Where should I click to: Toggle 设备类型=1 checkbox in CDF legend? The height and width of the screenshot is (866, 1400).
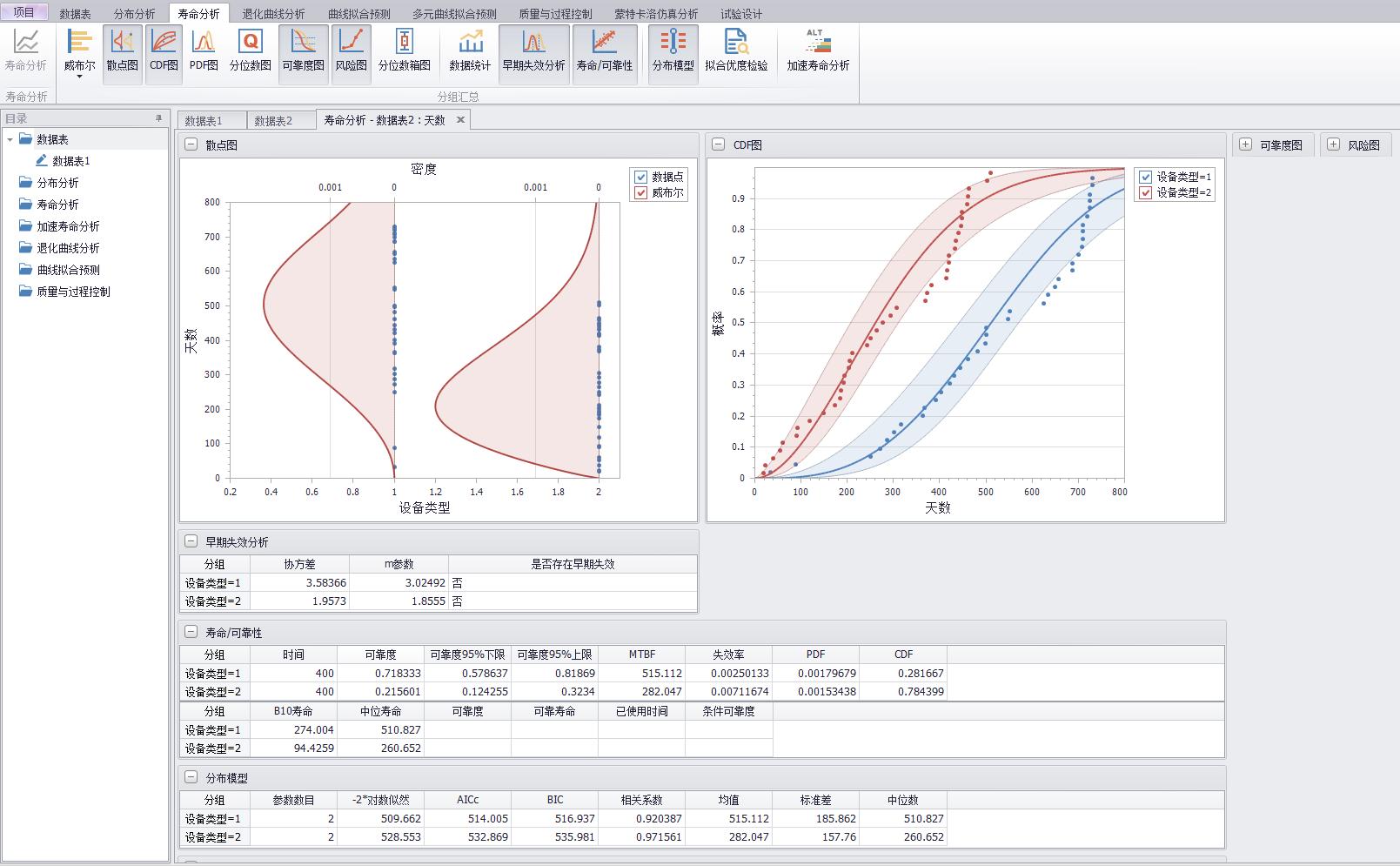coord(1146,177)
